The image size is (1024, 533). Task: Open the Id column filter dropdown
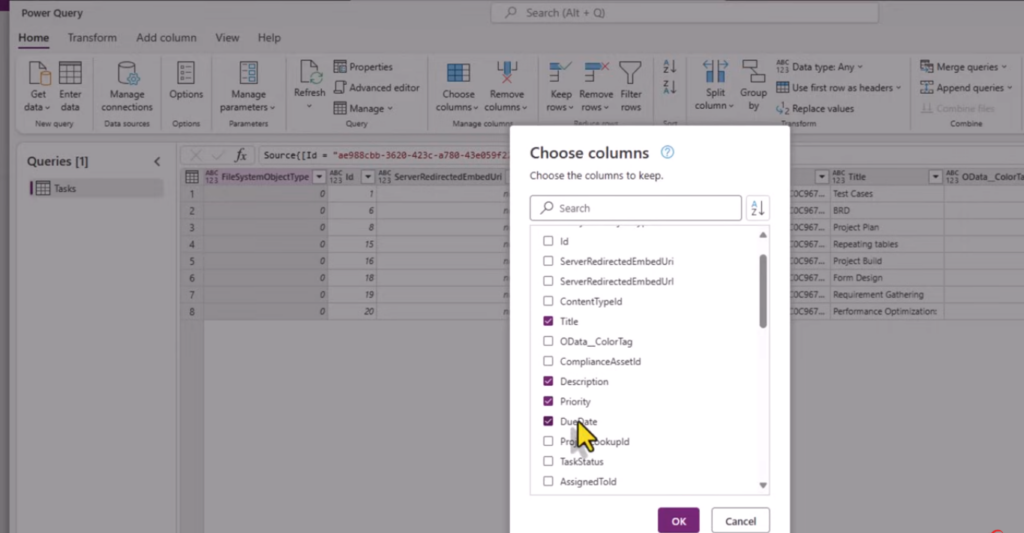click(368, 176)
